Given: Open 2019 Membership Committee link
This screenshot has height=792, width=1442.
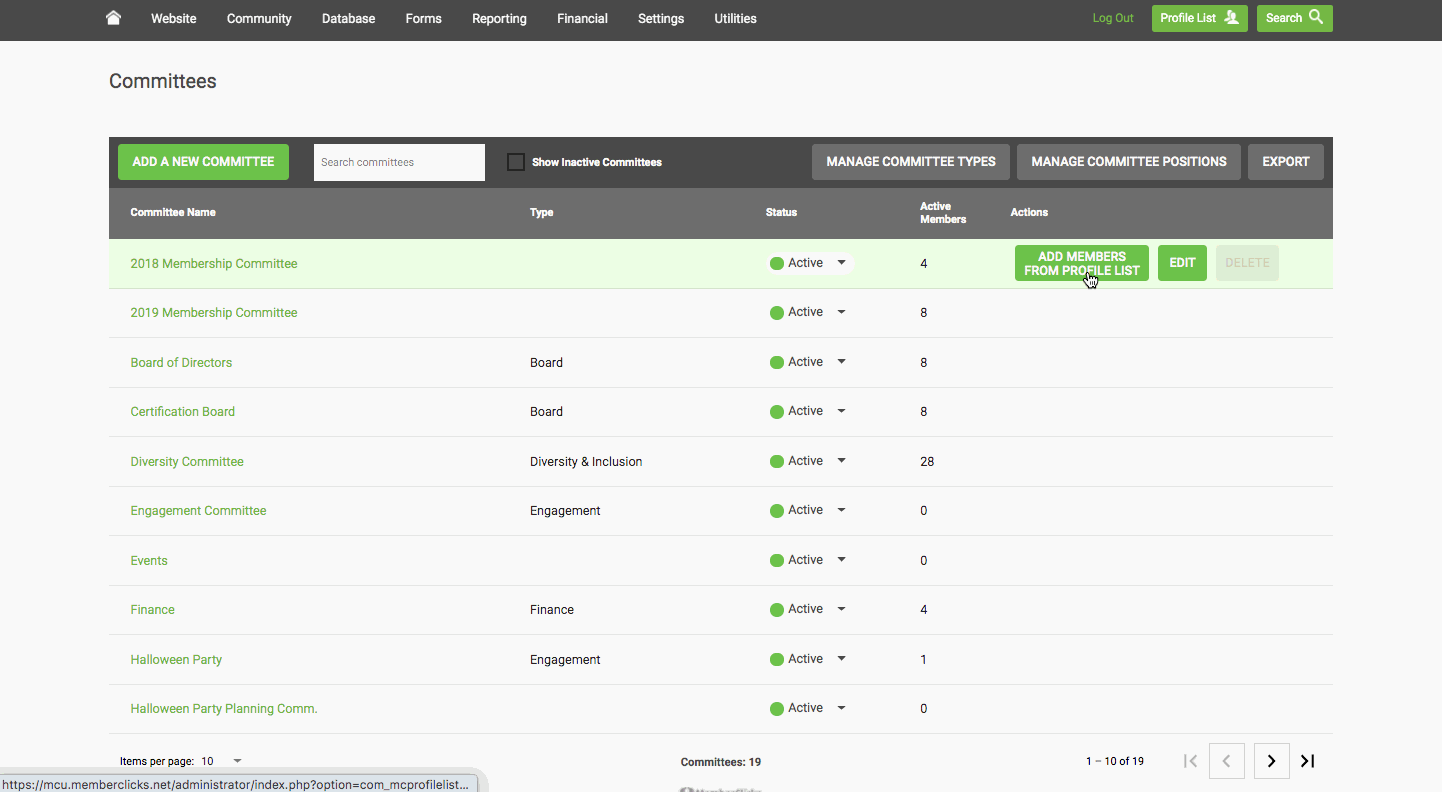Looking at the screenshot, I should tap(214, 313).
